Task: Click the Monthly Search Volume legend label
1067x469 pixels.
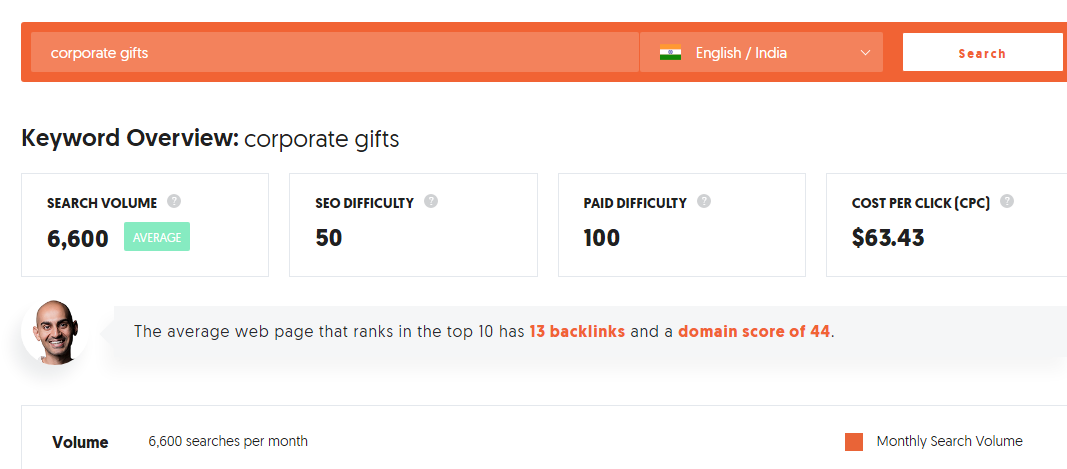Action: (949, 441)
